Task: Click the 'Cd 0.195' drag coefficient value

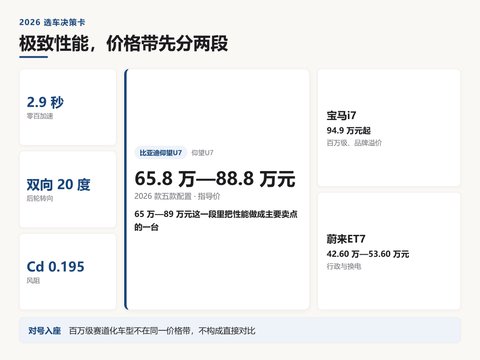Action: [56, 267]
